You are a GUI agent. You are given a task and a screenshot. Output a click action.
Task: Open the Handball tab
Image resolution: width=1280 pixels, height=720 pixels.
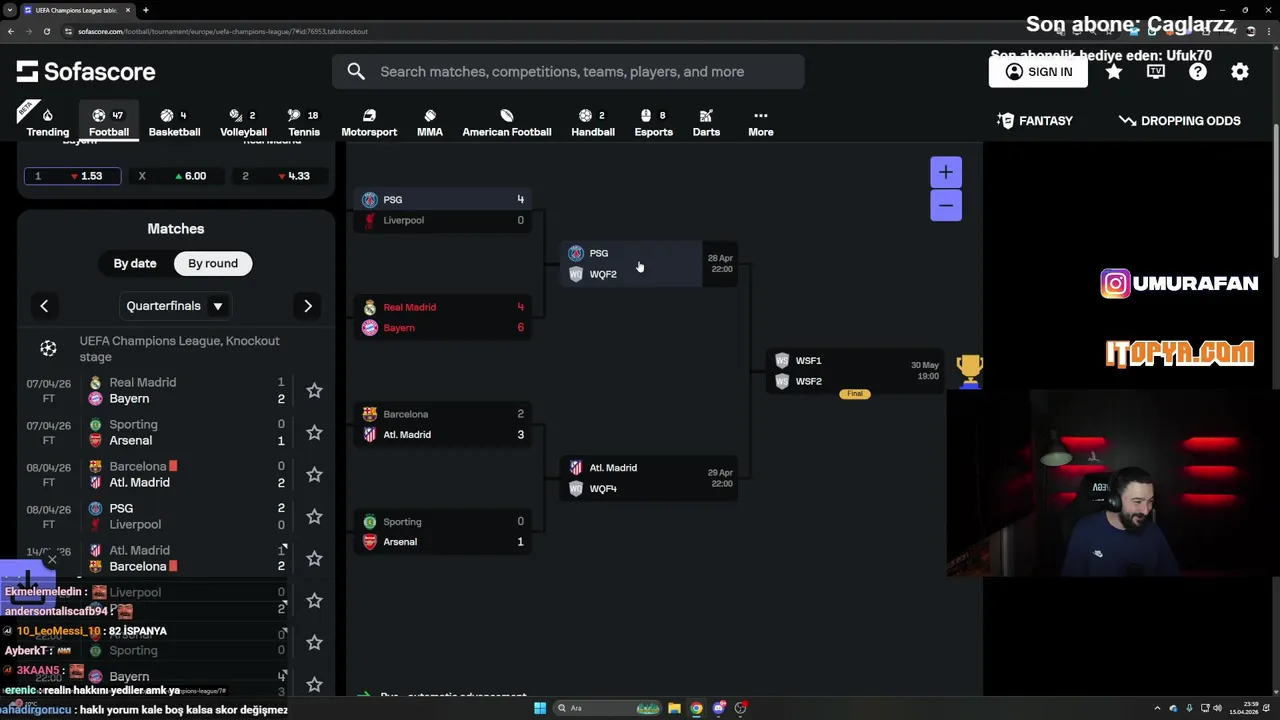point(593,122)
